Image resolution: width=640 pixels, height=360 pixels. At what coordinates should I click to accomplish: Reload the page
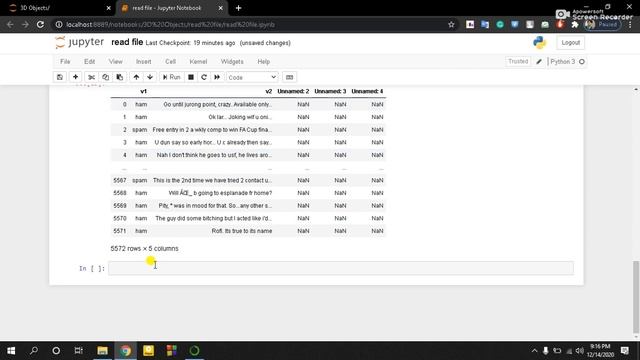(x=40, y=24)
